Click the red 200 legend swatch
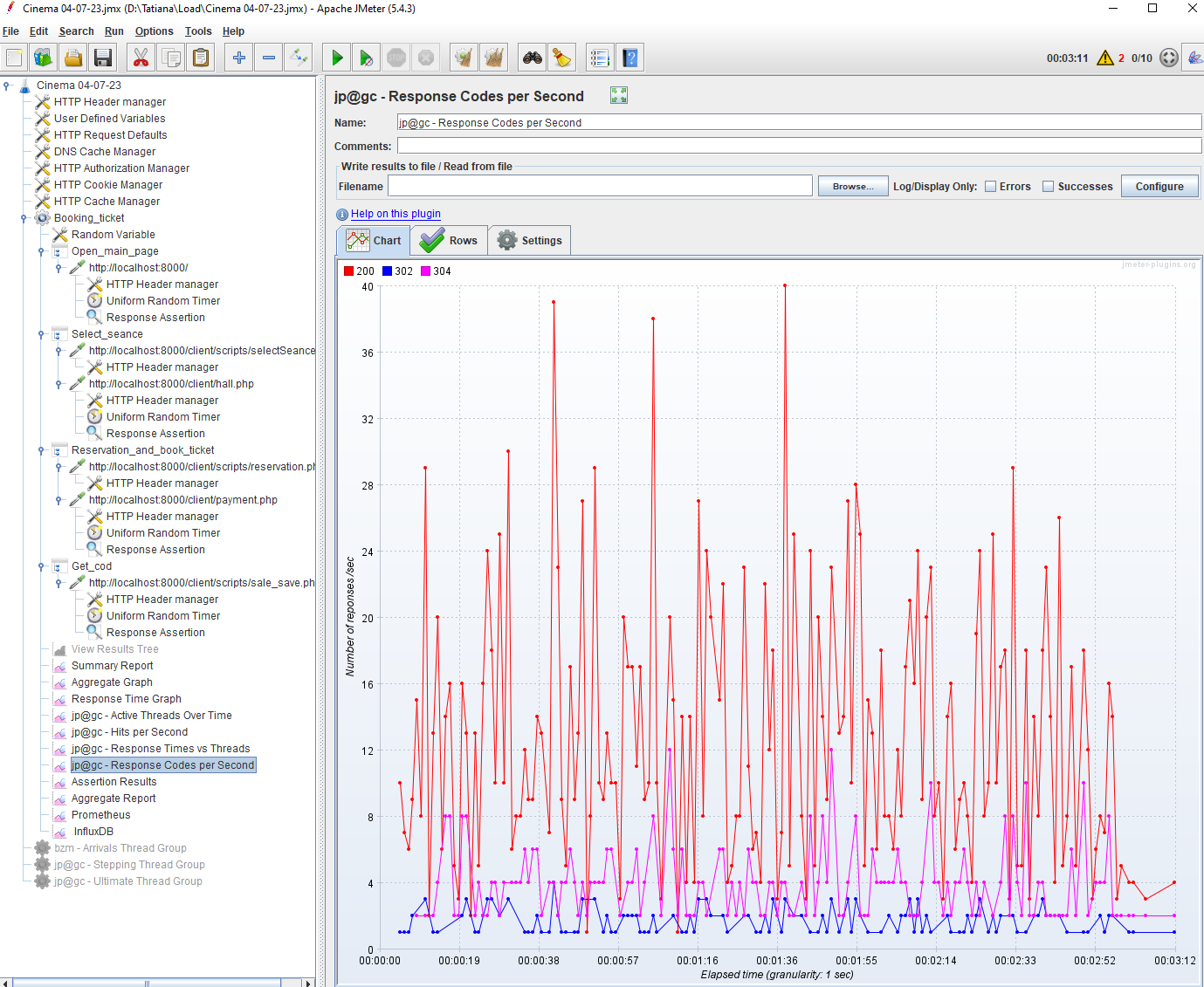The width and height of the screenshot is (1204, 987). pyautogui.click(x=349, y=271)
